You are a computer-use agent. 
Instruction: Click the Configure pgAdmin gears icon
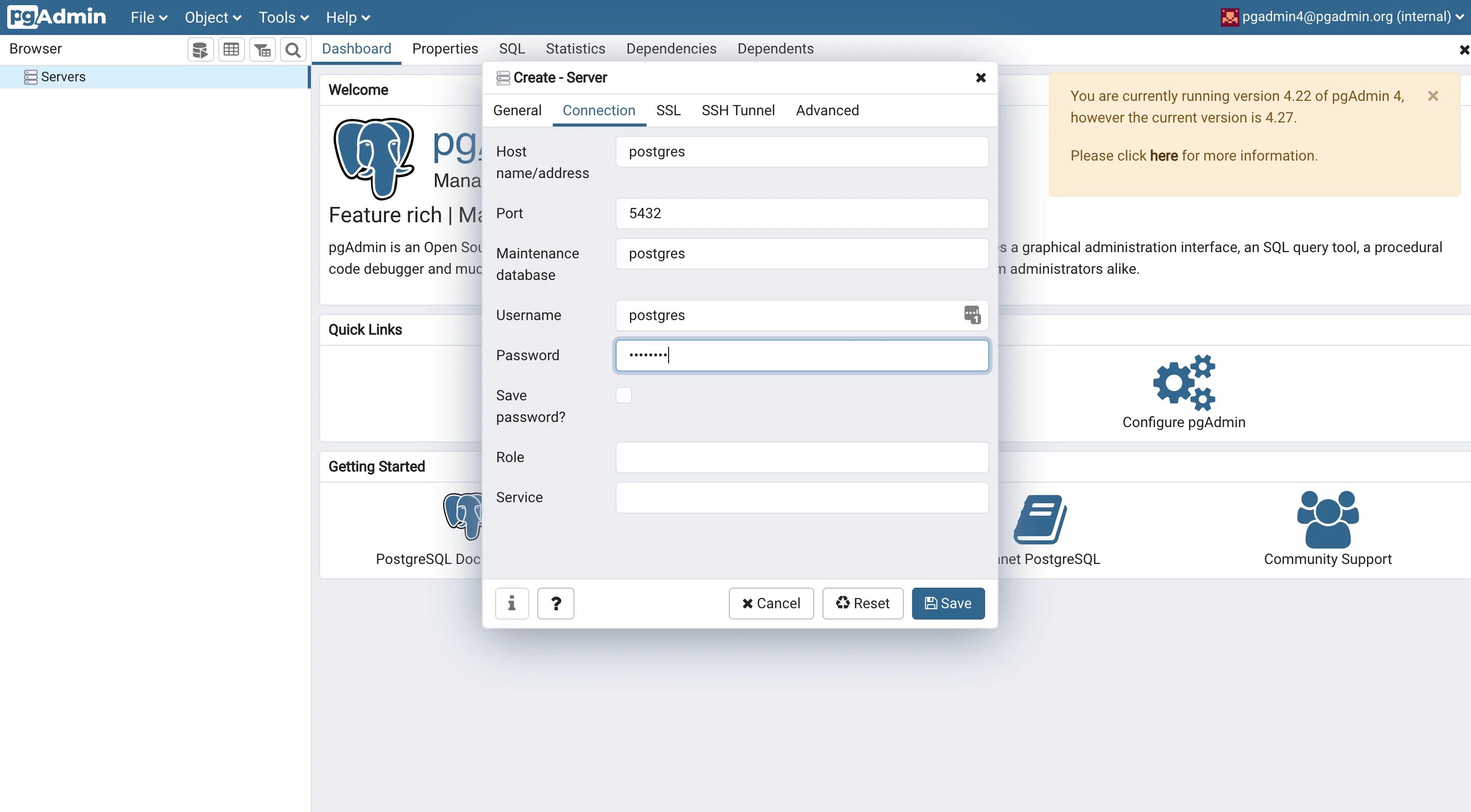pyautogui.click(x=1184, y=383)
